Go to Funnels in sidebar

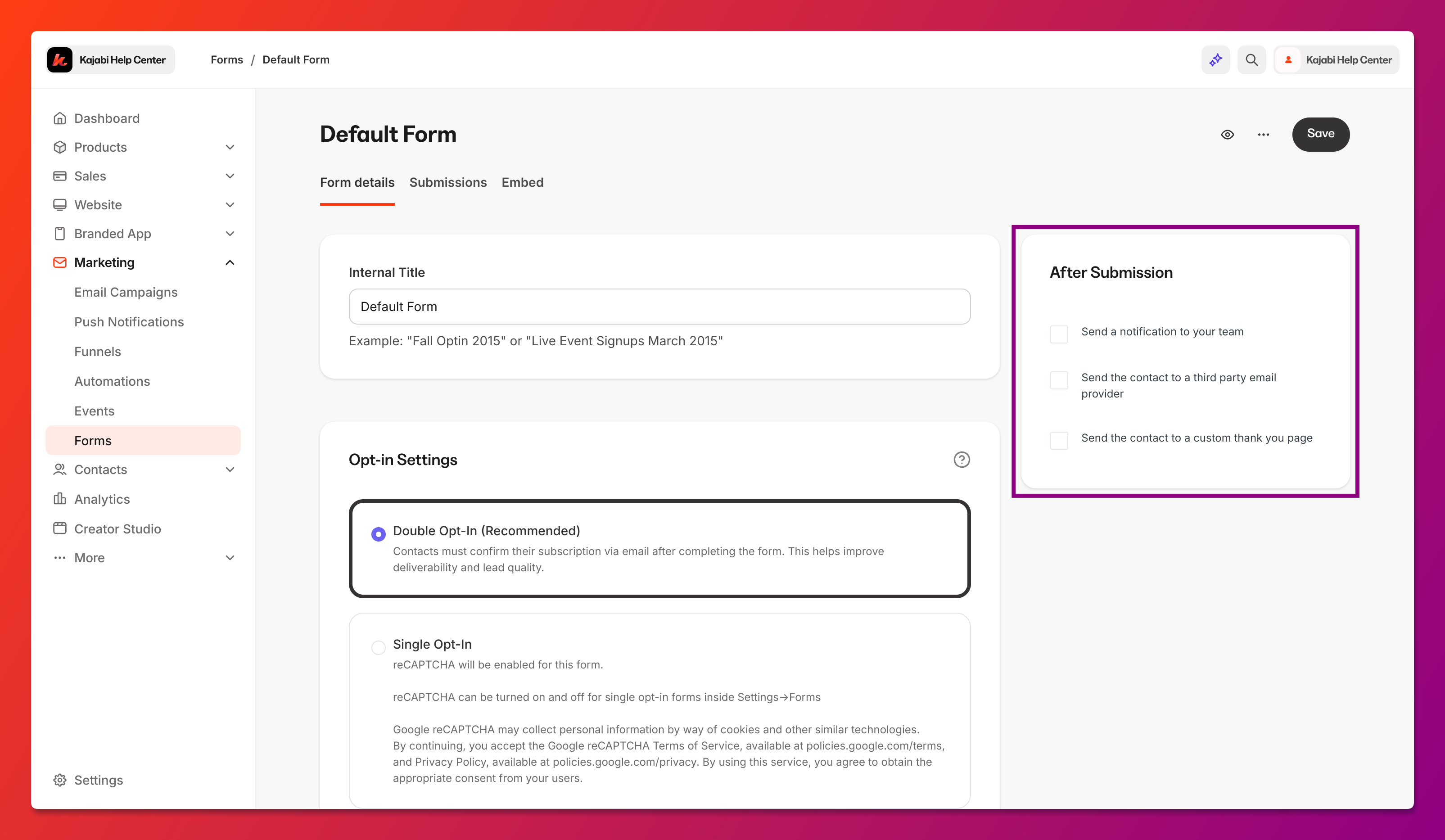tap(98, 352)
